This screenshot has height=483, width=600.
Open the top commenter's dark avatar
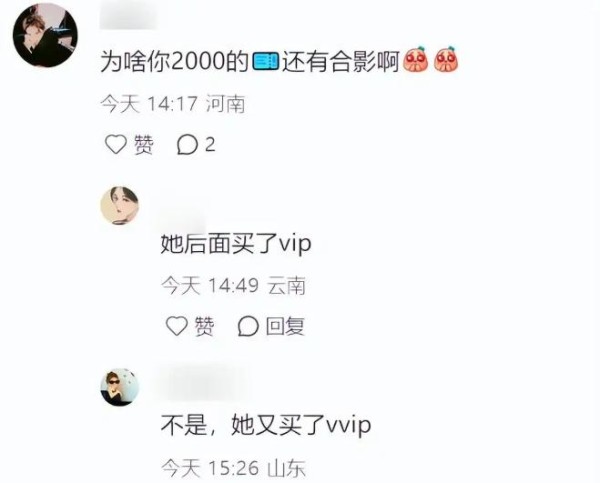45,34
